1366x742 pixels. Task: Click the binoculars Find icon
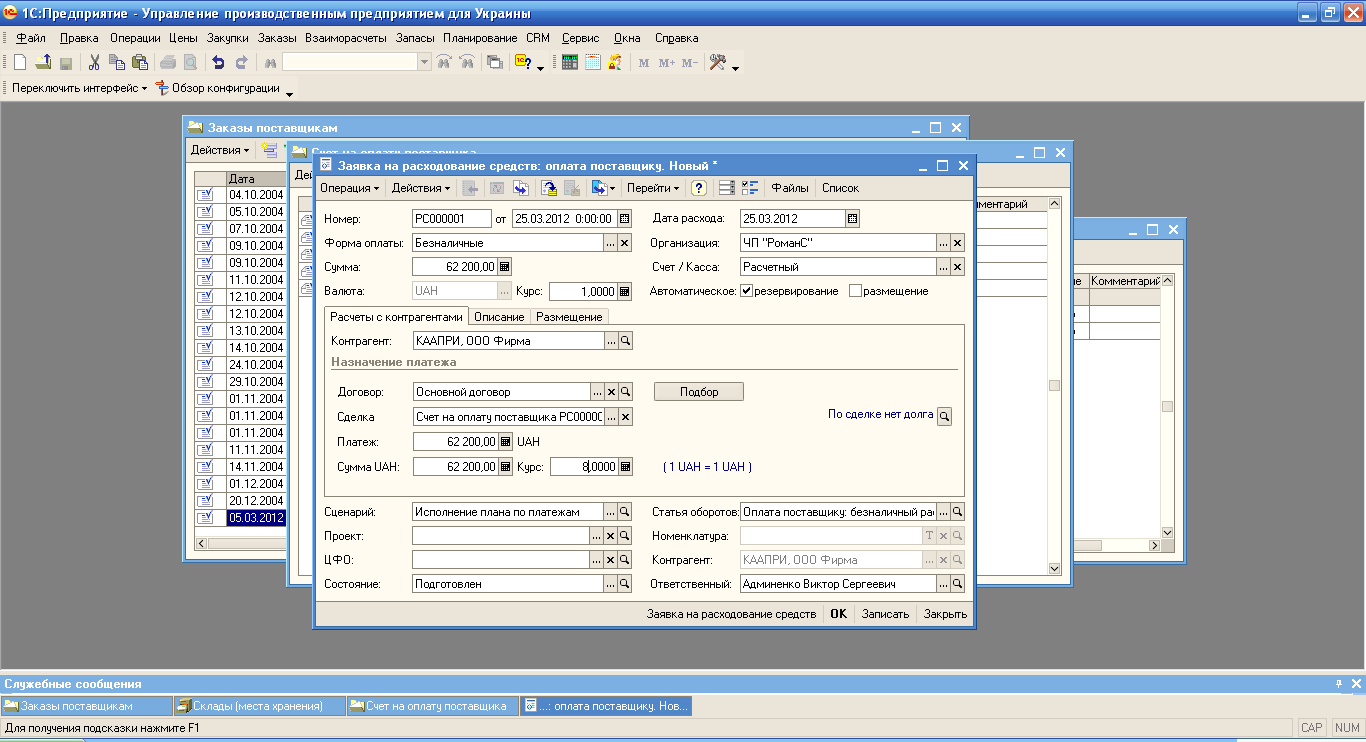(269, 62)
